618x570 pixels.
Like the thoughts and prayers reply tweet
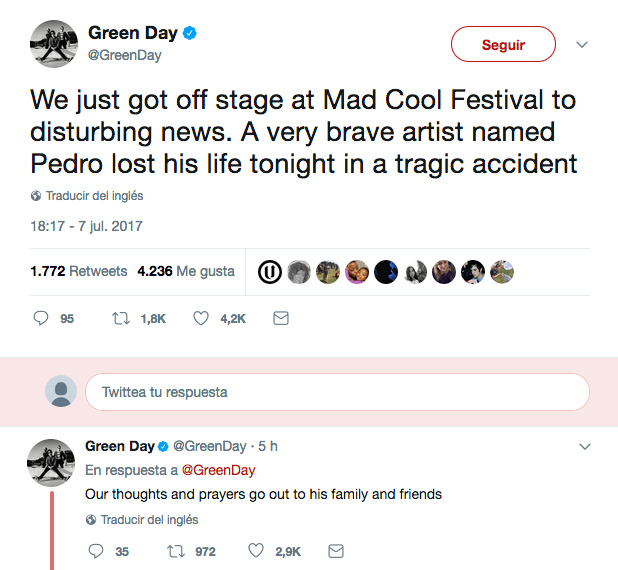256,551
